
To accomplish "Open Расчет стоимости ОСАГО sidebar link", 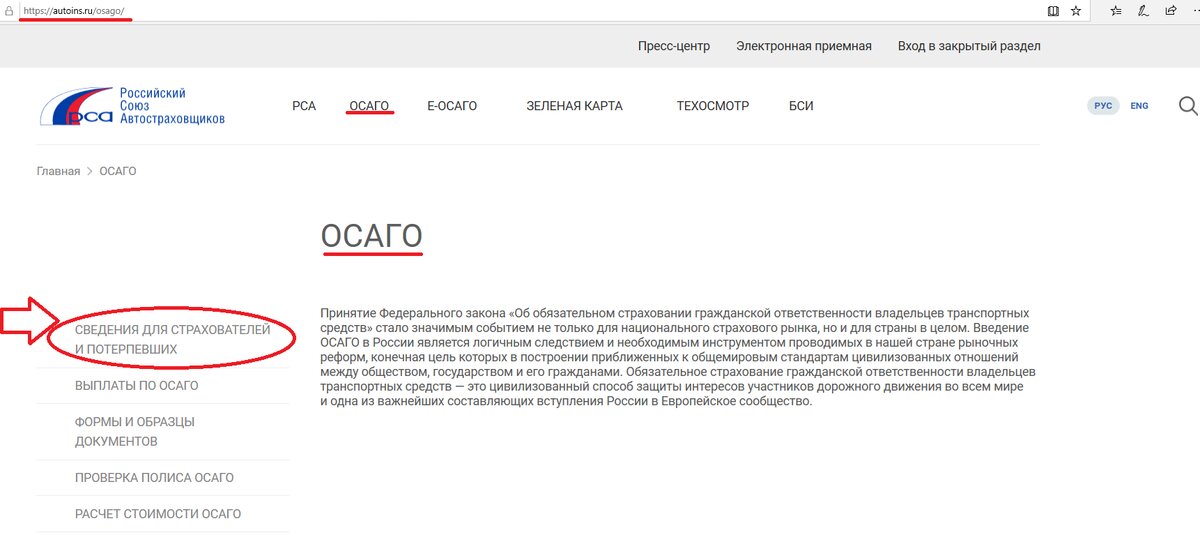I will coord(158,514).
